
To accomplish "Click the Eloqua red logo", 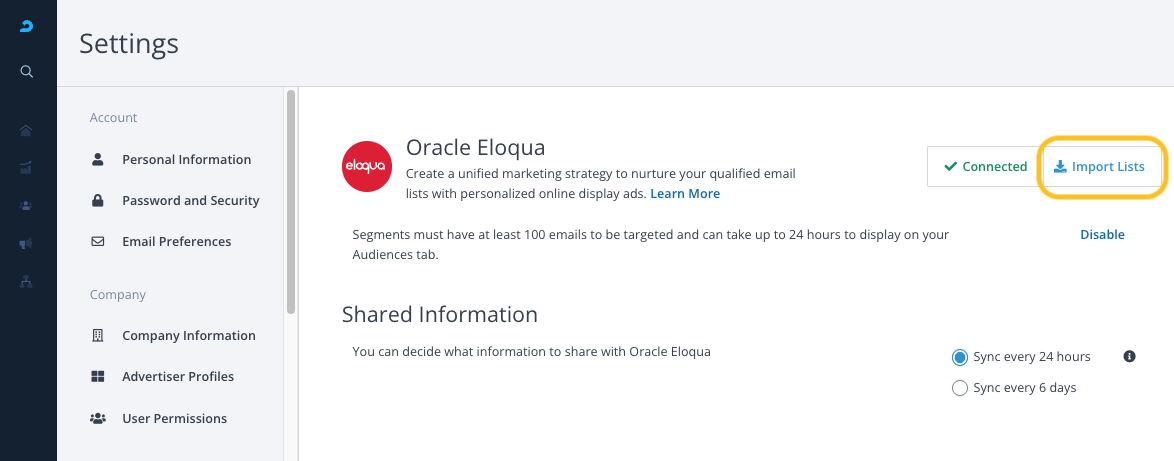I will tap(367, 166).
